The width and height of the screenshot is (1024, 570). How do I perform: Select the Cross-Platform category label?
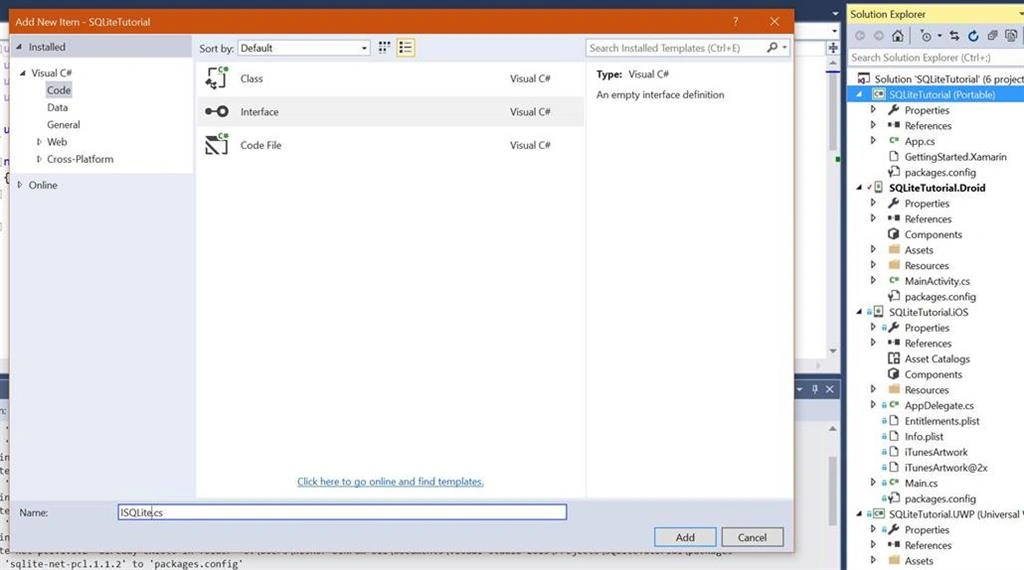pos(80,159)
